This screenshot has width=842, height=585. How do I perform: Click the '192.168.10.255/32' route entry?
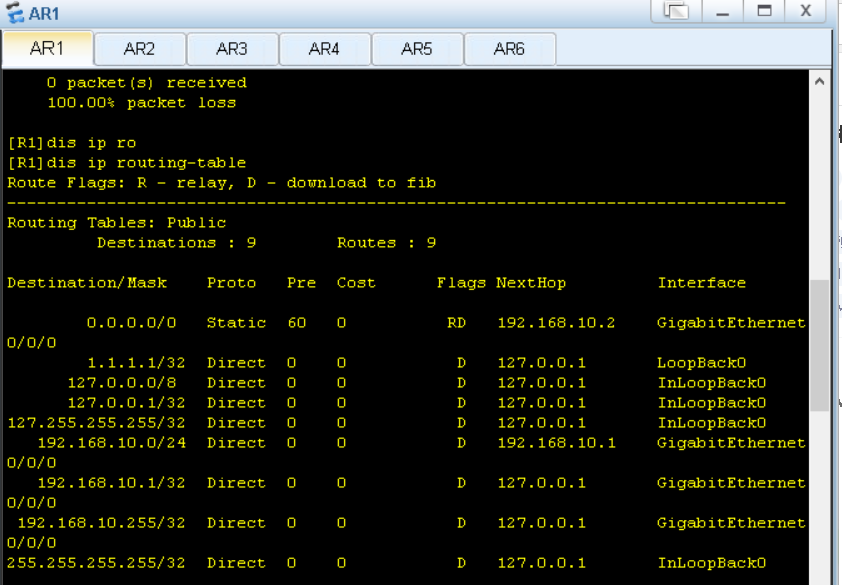coord(101,523)
